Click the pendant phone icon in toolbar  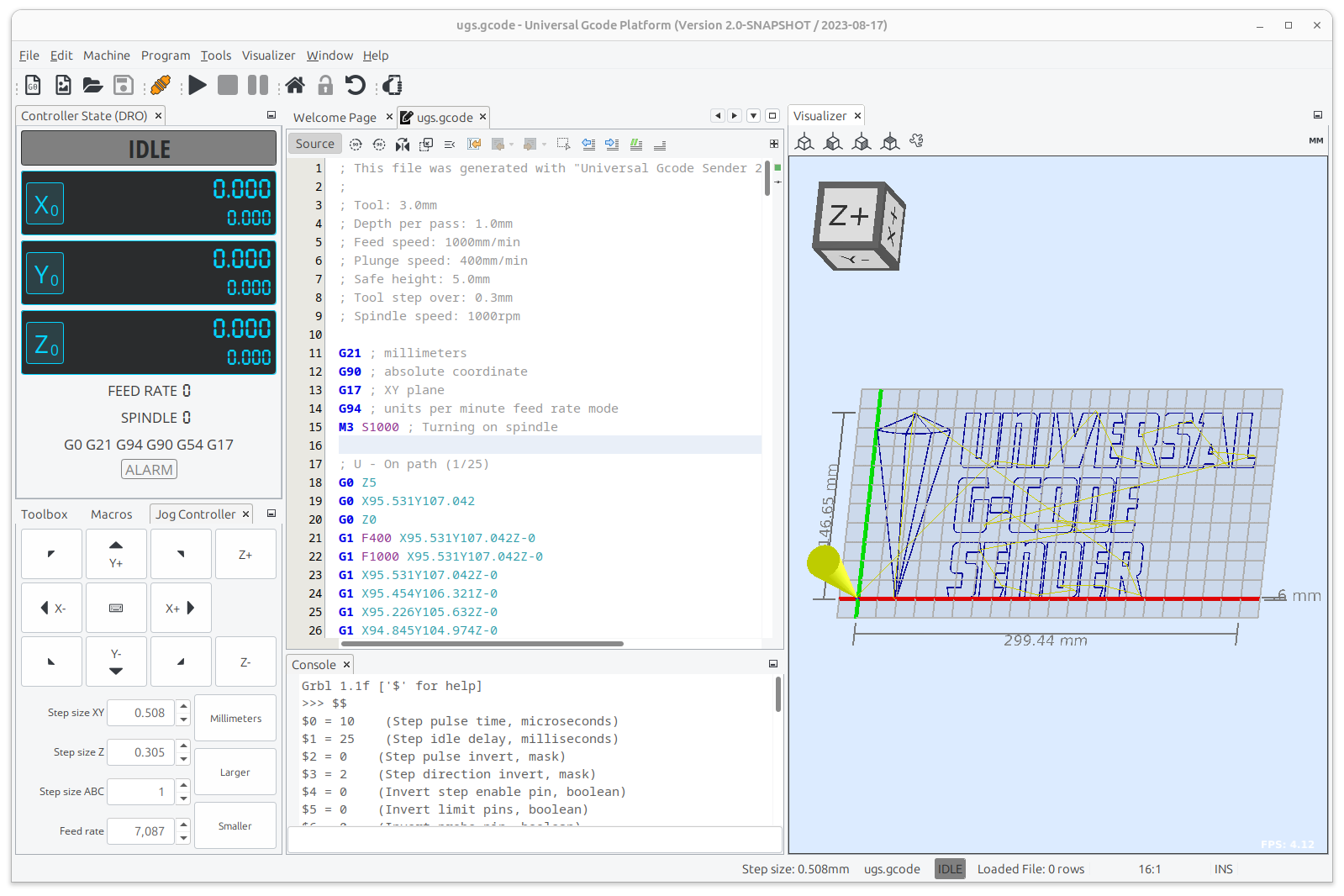(393, 85)
